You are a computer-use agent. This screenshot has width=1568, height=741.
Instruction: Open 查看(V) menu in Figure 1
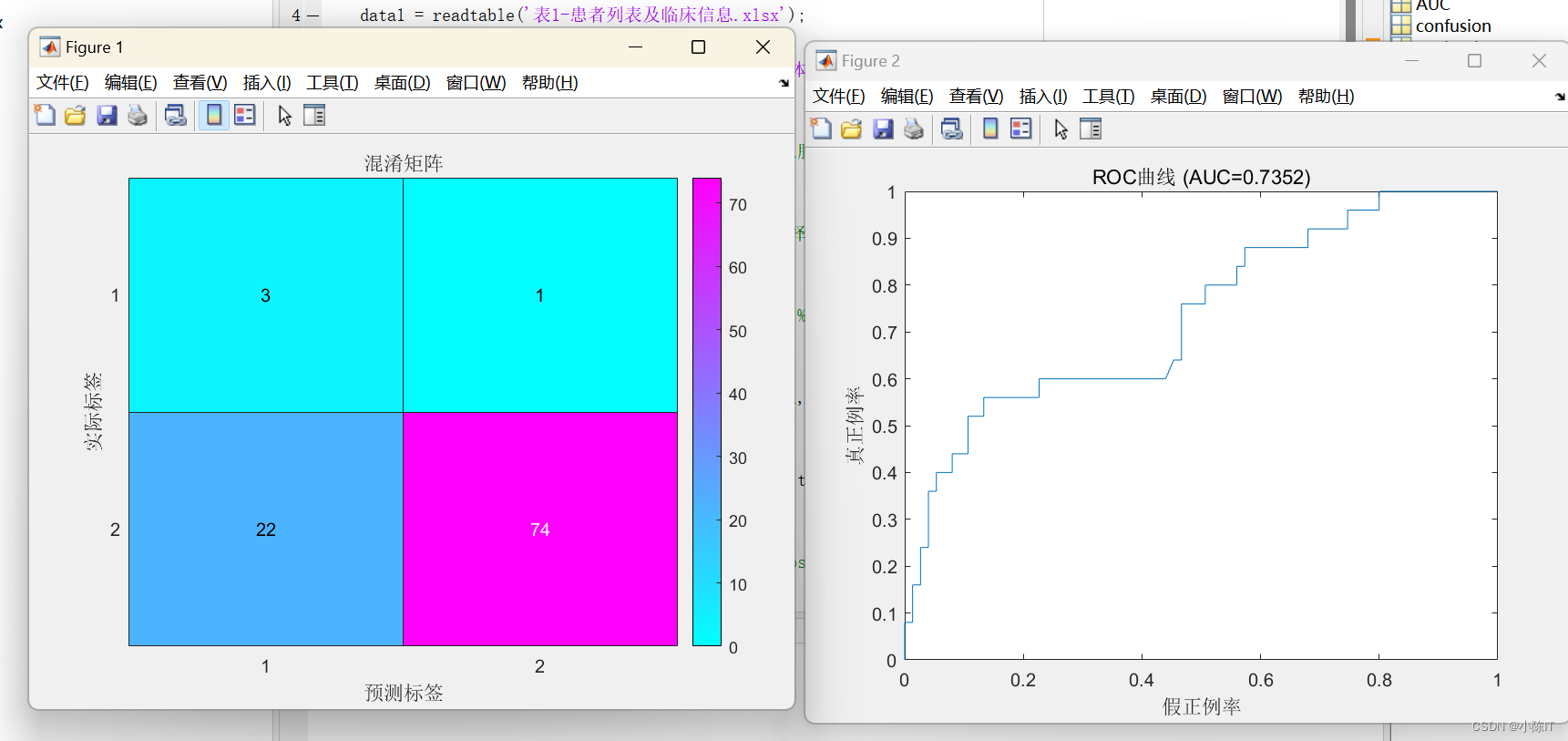pos(200,83)
